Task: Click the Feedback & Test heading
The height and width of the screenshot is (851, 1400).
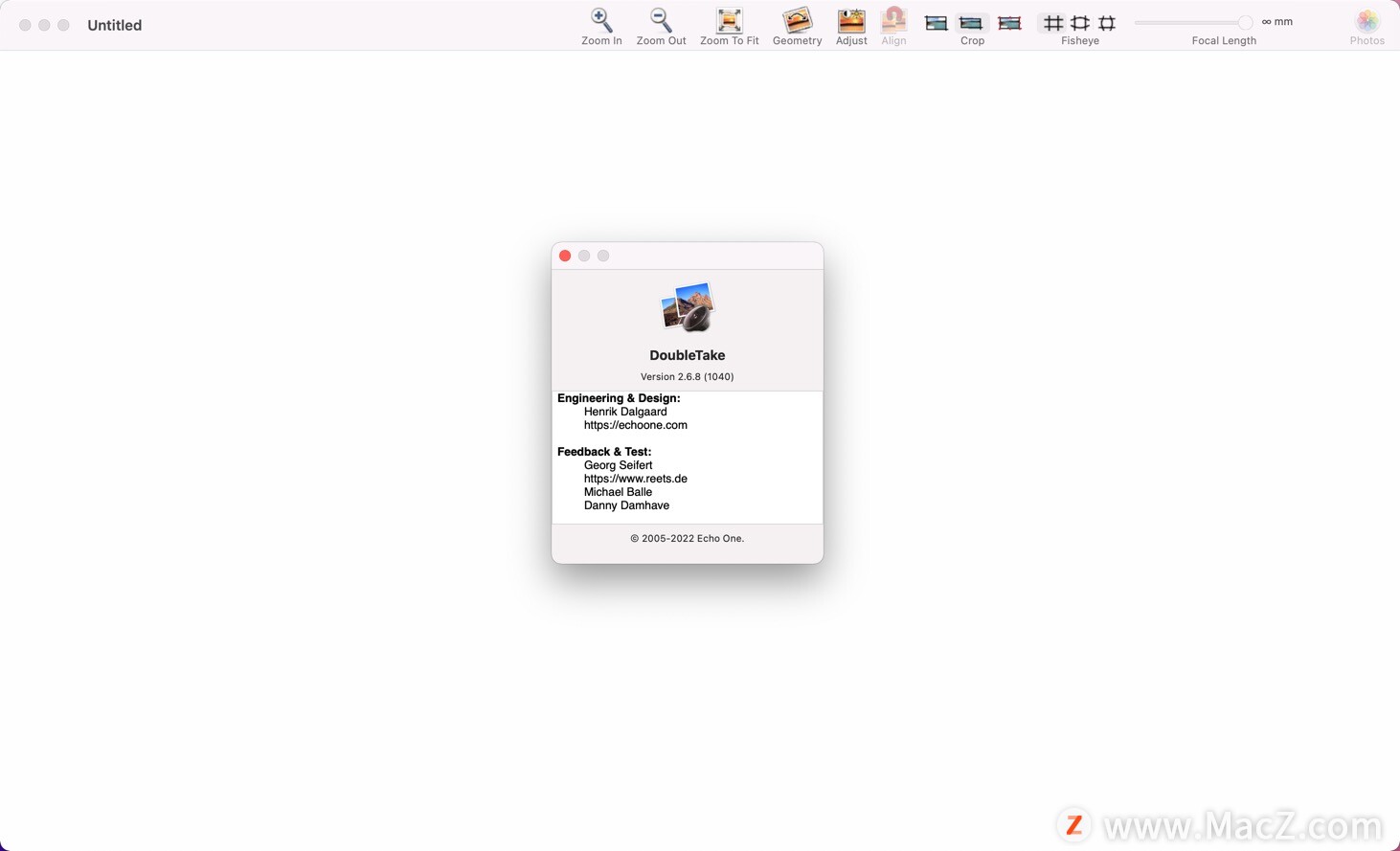Action: (x=604, y=452)
